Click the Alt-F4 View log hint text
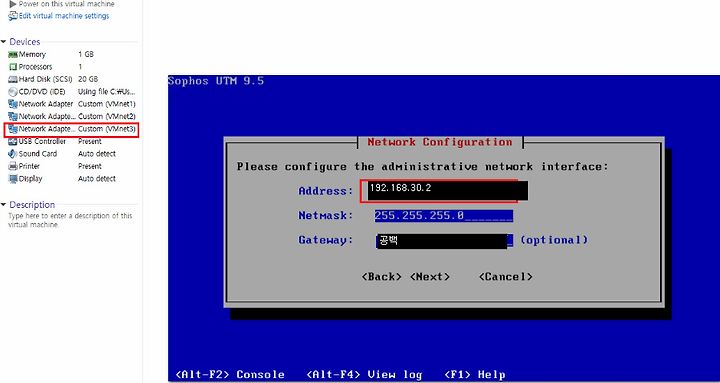 pos(364,375)
